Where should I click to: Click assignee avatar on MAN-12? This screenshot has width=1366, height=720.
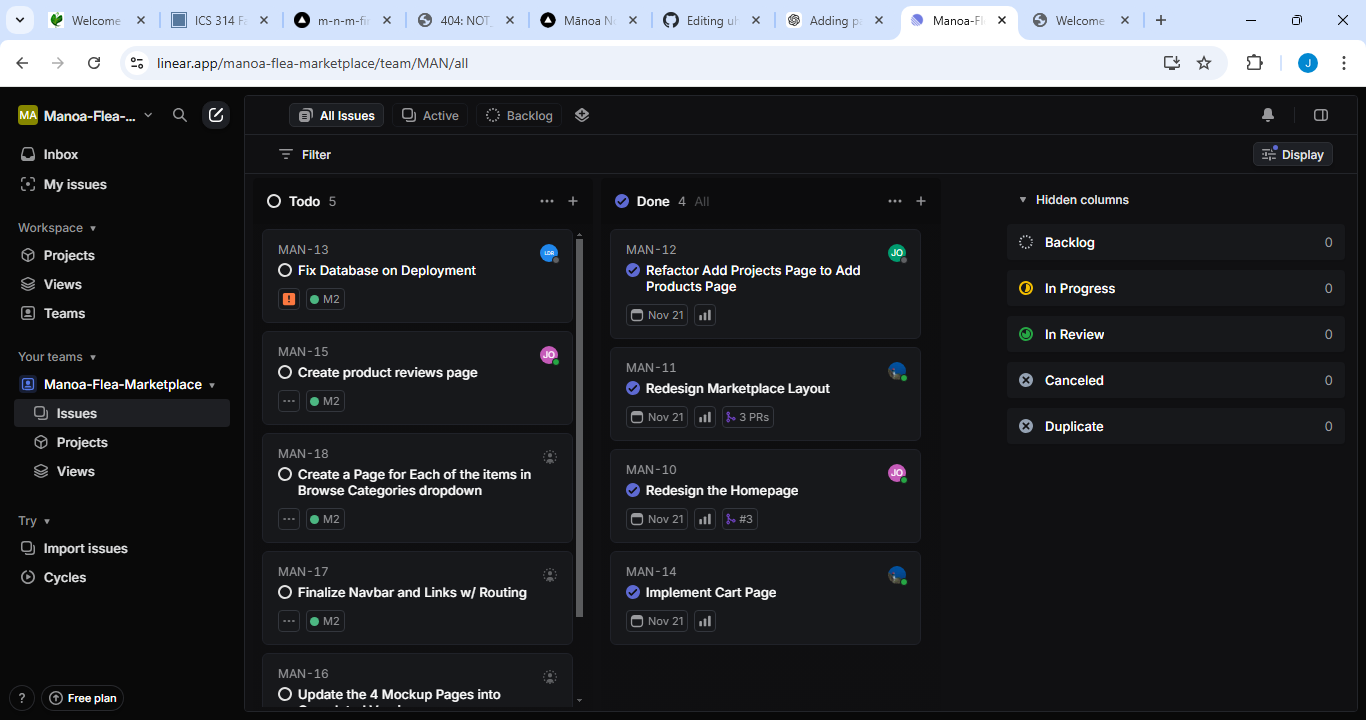[897, 253]
